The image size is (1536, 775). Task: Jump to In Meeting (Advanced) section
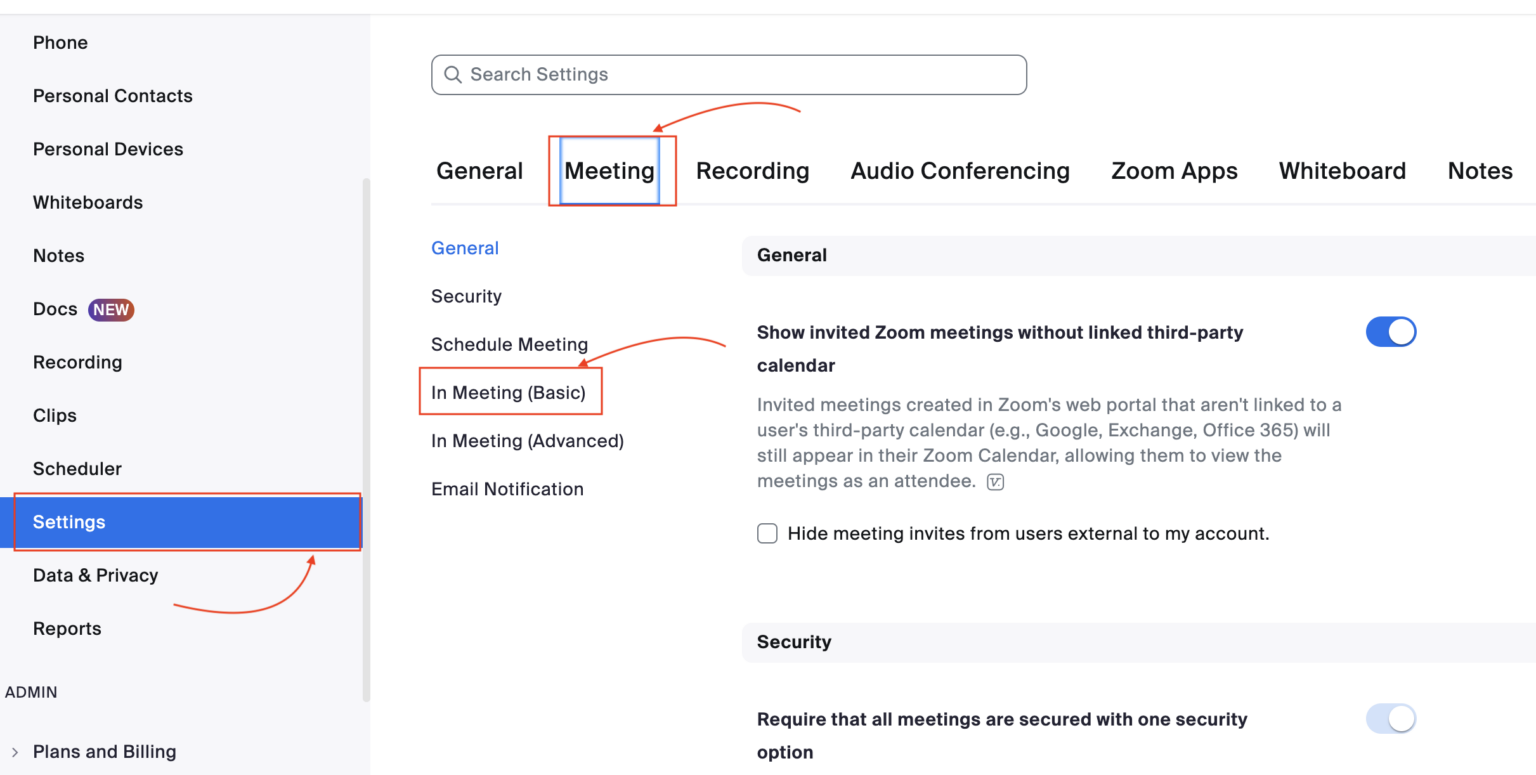click(527, 441)
